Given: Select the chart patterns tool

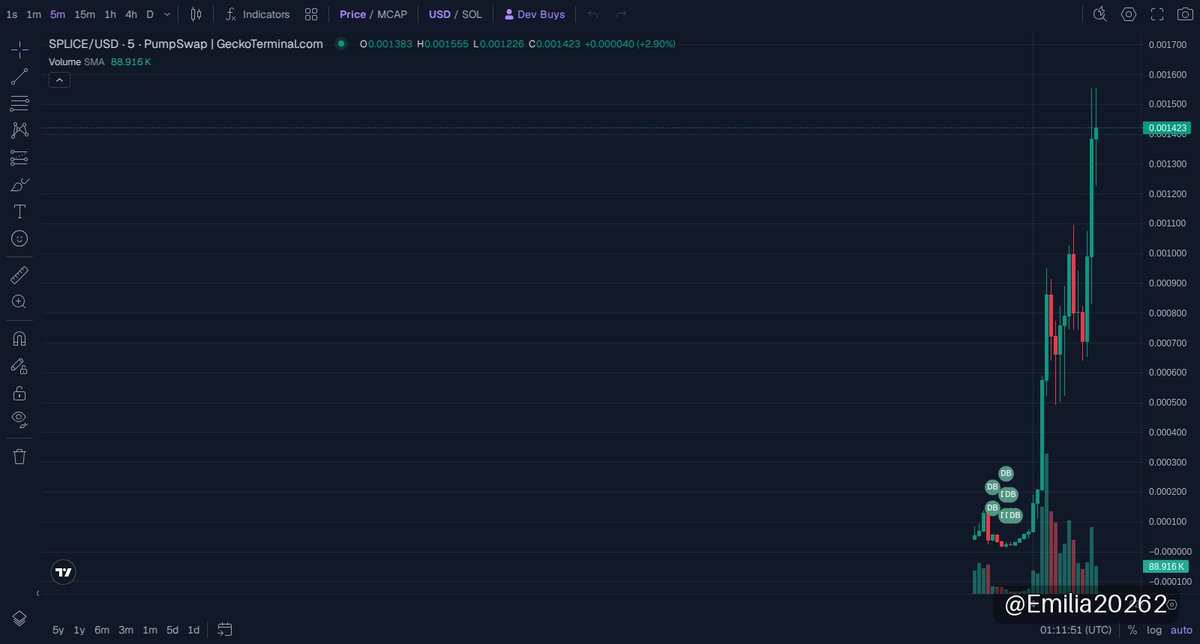Looking at the screenshot, I should pos(19,130).
